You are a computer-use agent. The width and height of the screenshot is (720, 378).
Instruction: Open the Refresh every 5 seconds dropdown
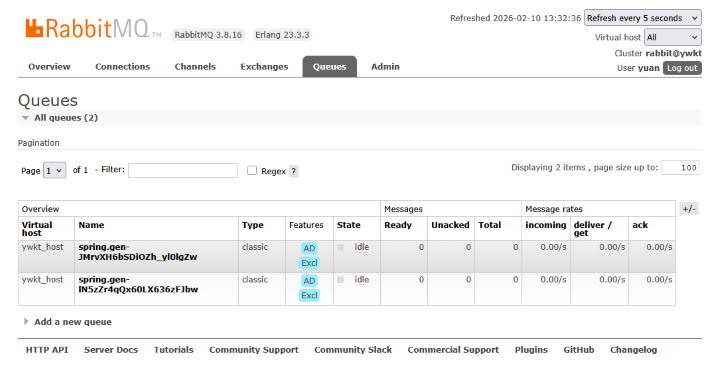[642, 18]
